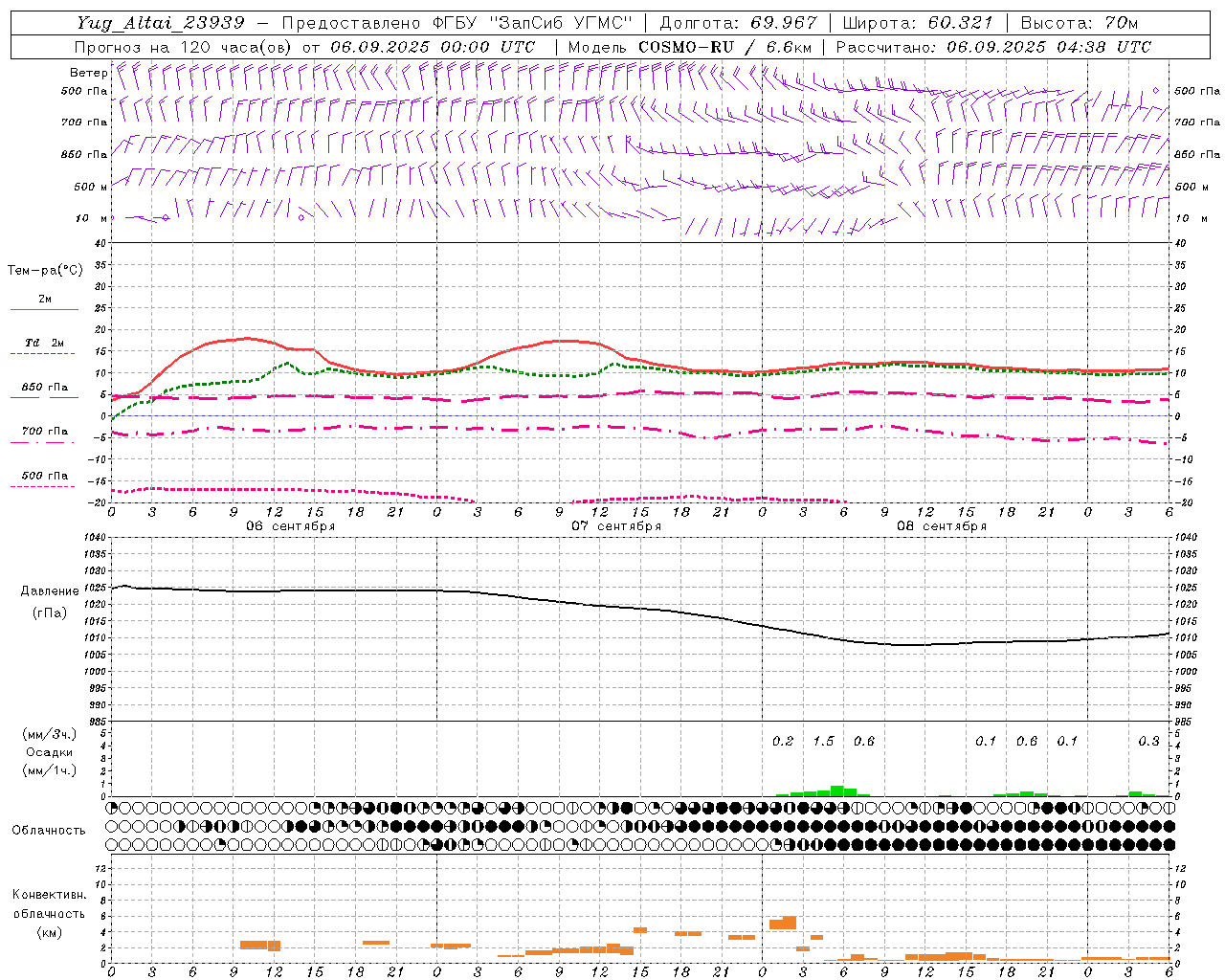Viewport: 1225px width, 980px height.
Task: Click the "0.3" precipitation amount value
Action: point(1148,742)
